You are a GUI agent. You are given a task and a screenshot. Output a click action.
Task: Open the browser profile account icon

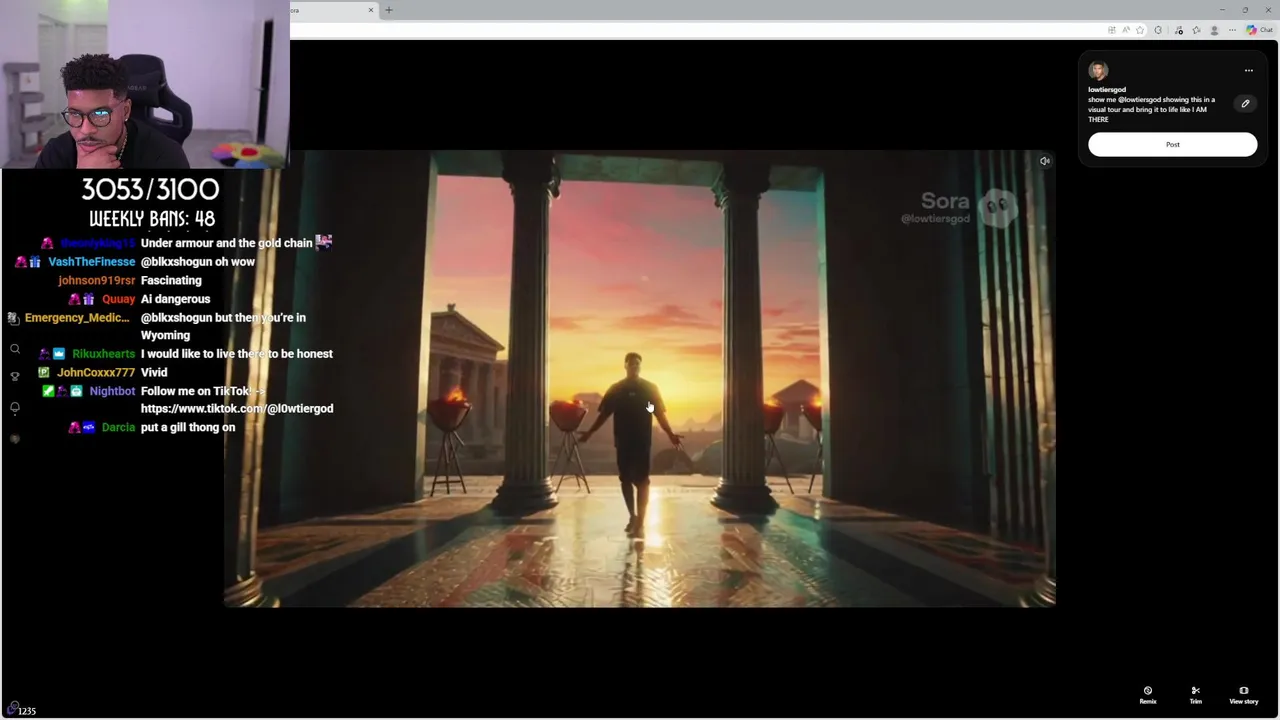(1214, 30)
